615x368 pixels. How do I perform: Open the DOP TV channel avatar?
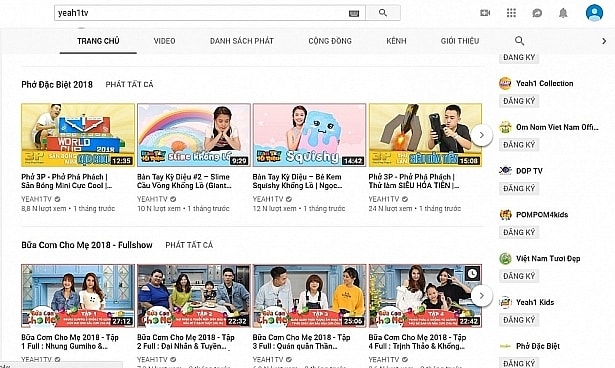coord(505,171)
